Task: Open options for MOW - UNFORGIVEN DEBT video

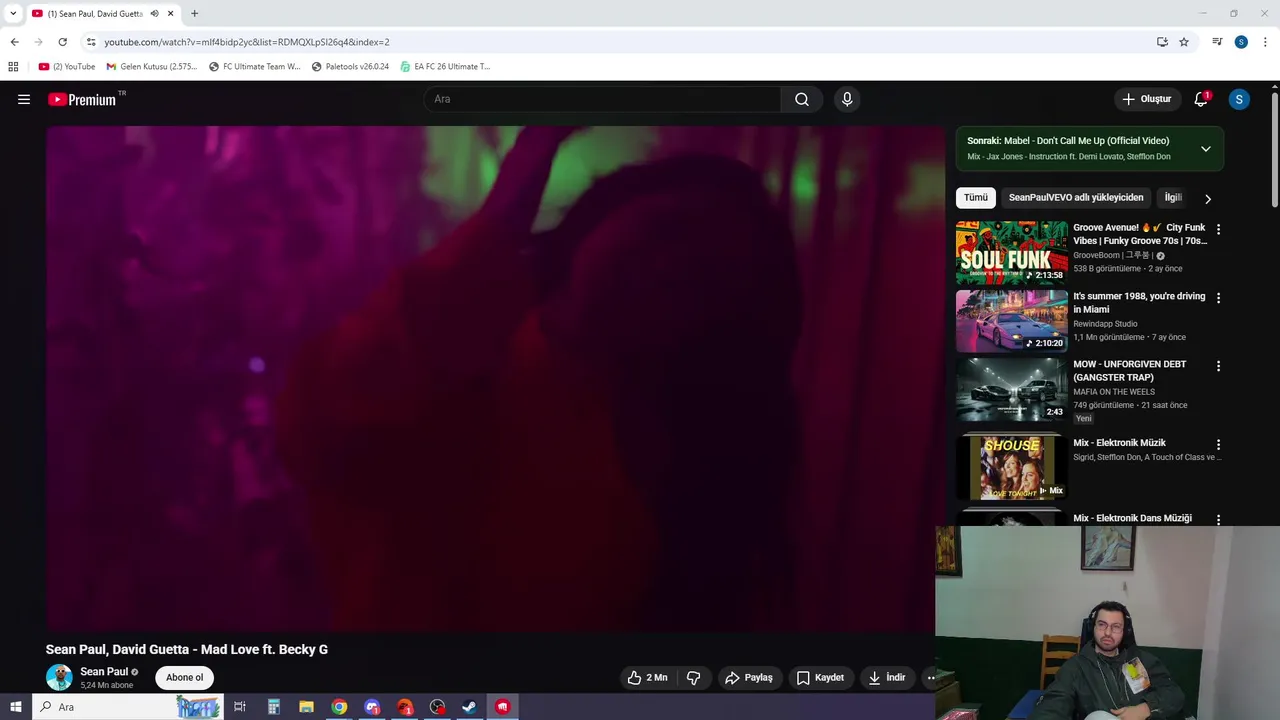Action: coord(1218,366)
